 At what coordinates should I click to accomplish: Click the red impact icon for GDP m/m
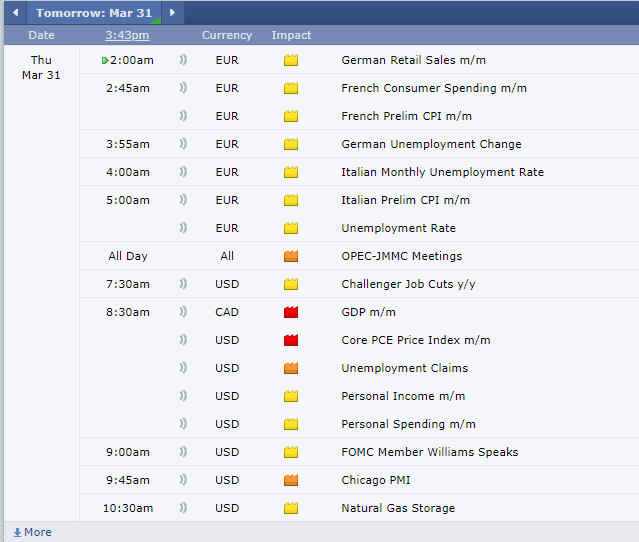(x=291, y=312)
